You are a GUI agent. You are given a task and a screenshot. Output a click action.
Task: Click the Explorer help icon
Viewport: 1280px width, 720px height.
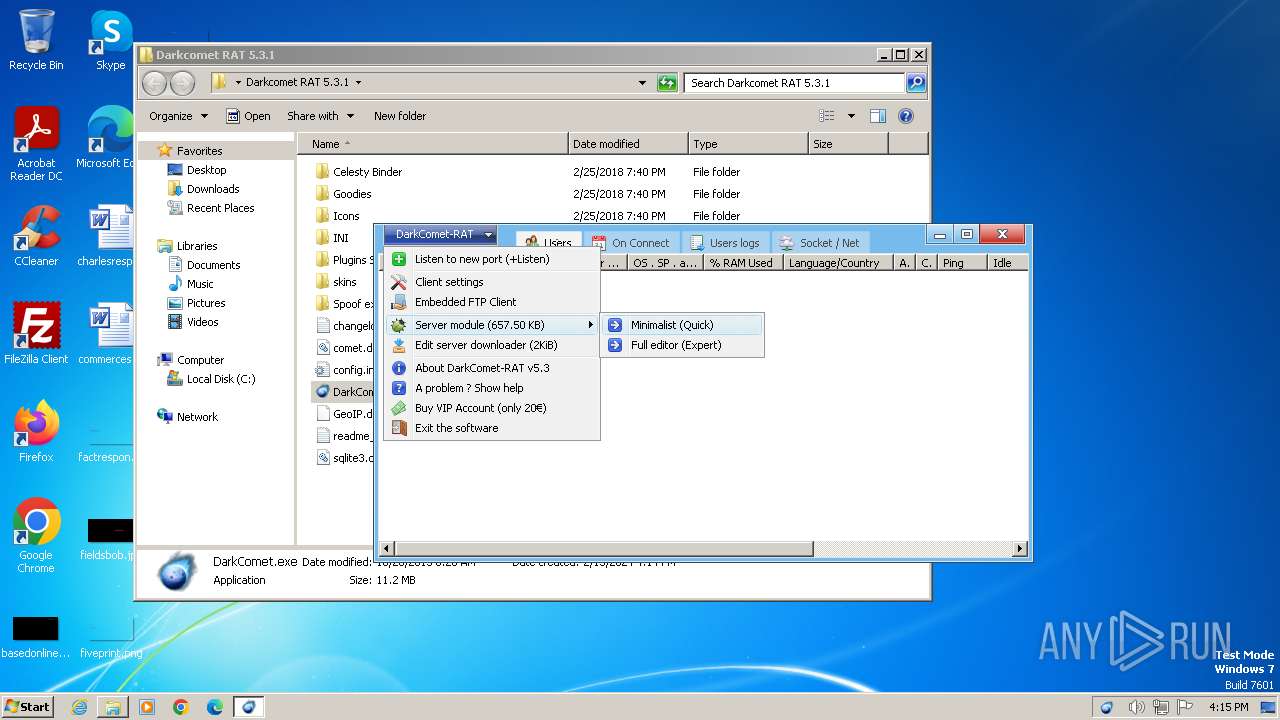click(906, 116)
